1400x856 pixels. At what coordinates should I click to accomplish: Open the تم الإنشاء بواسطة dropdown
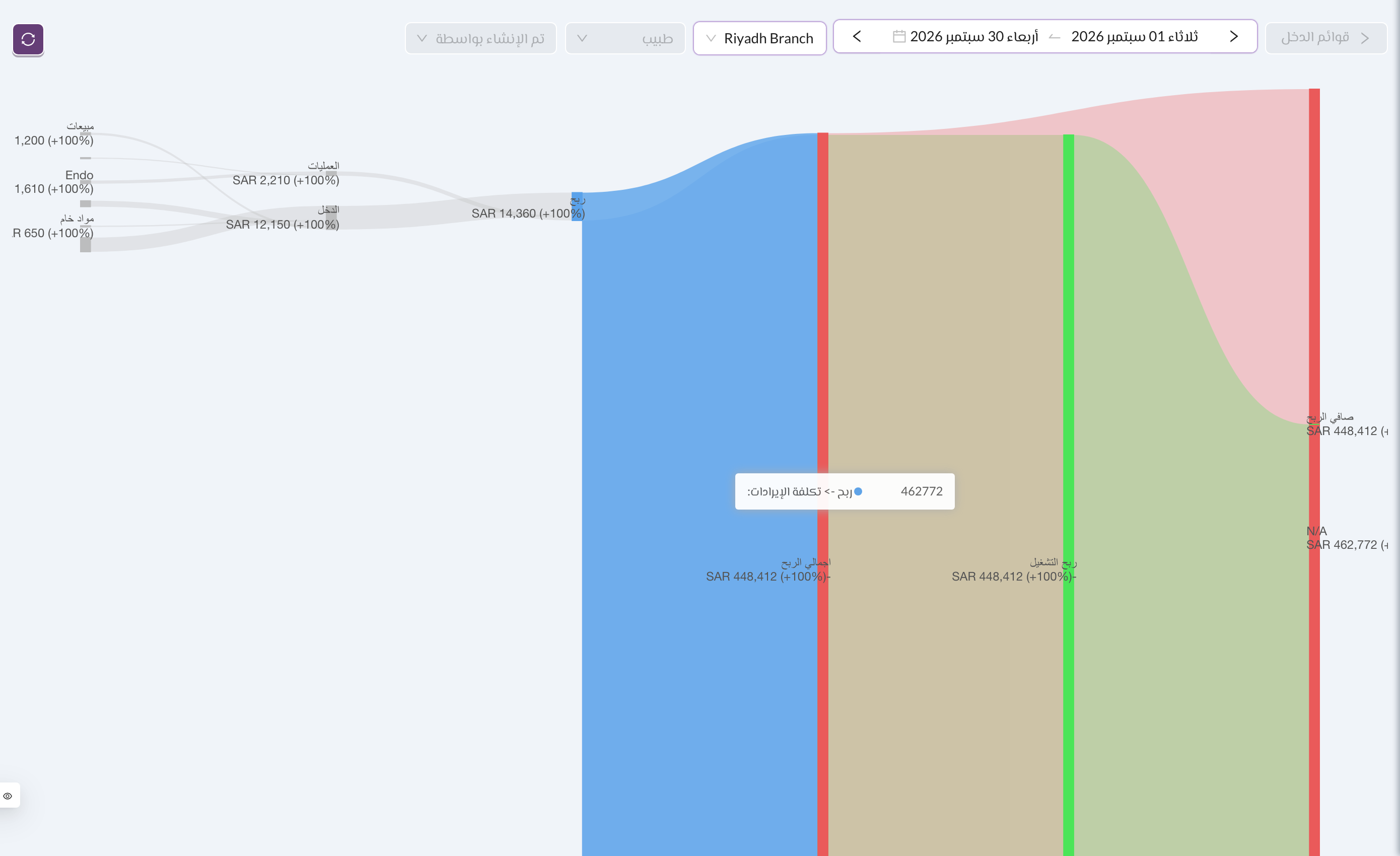tap(480, 38)
